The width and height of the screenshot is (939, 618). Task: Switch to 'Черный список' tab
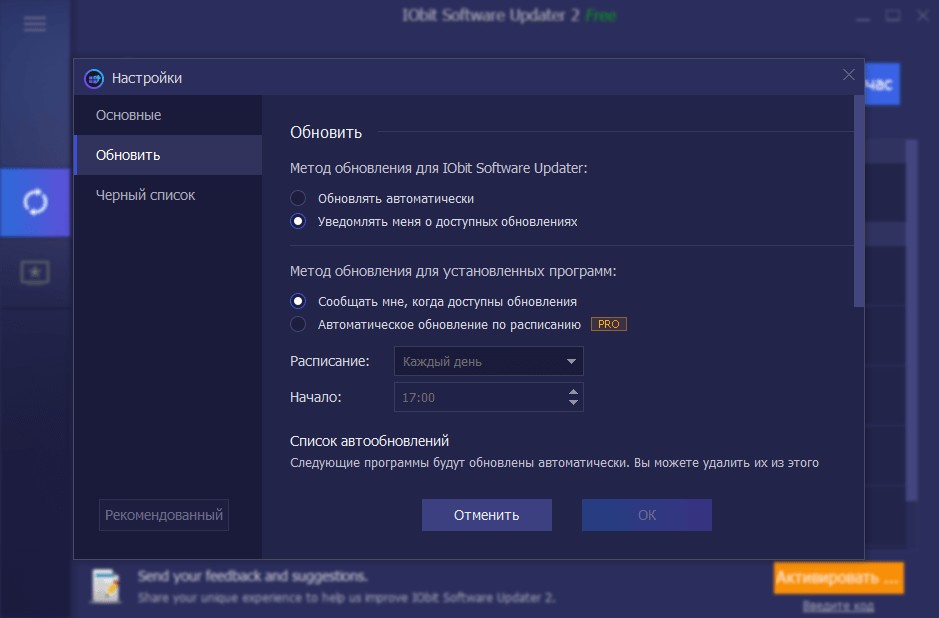coord(145,195)
